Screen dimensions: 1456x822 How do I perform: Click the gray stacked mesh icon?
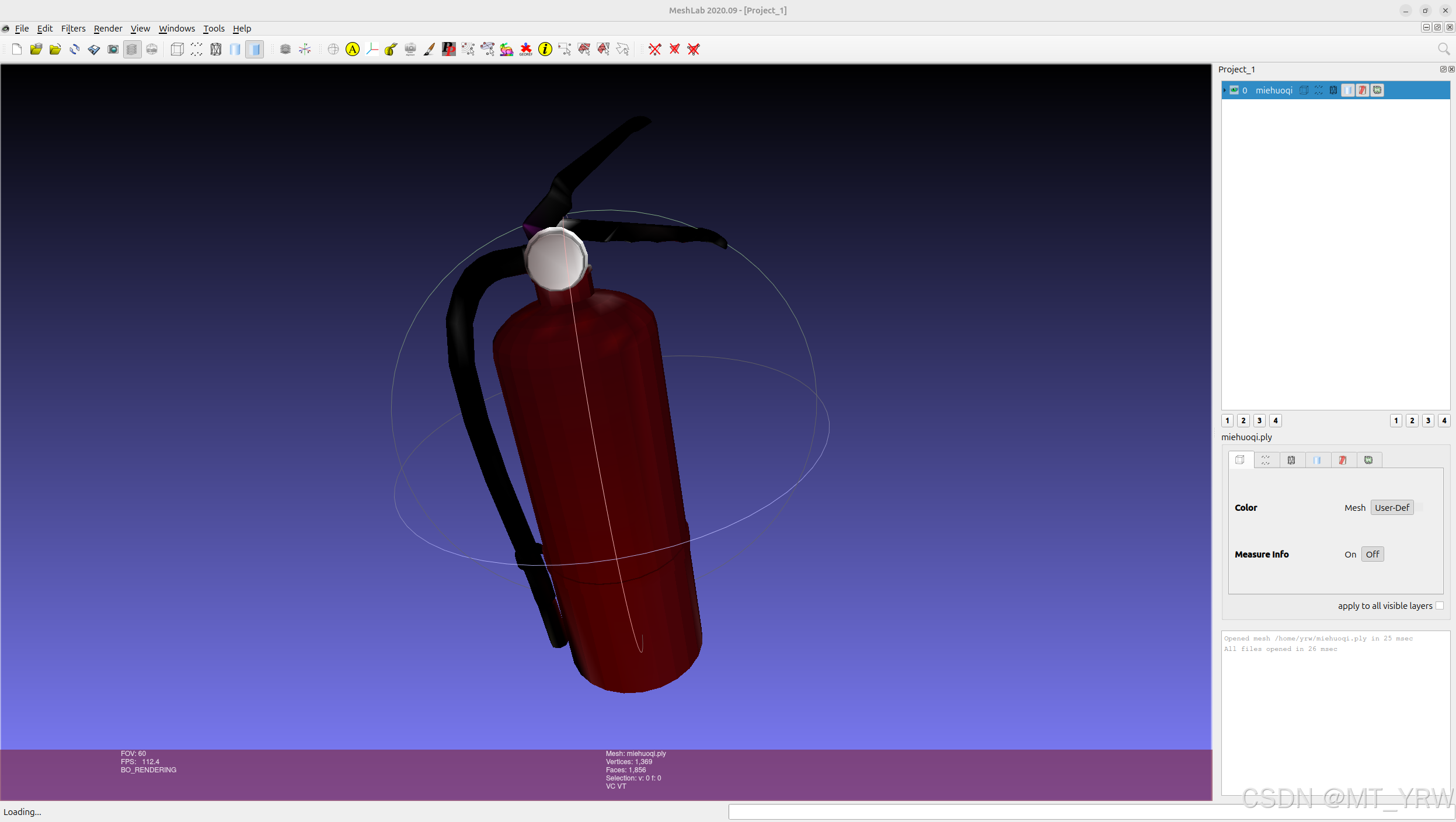[285, 50]
